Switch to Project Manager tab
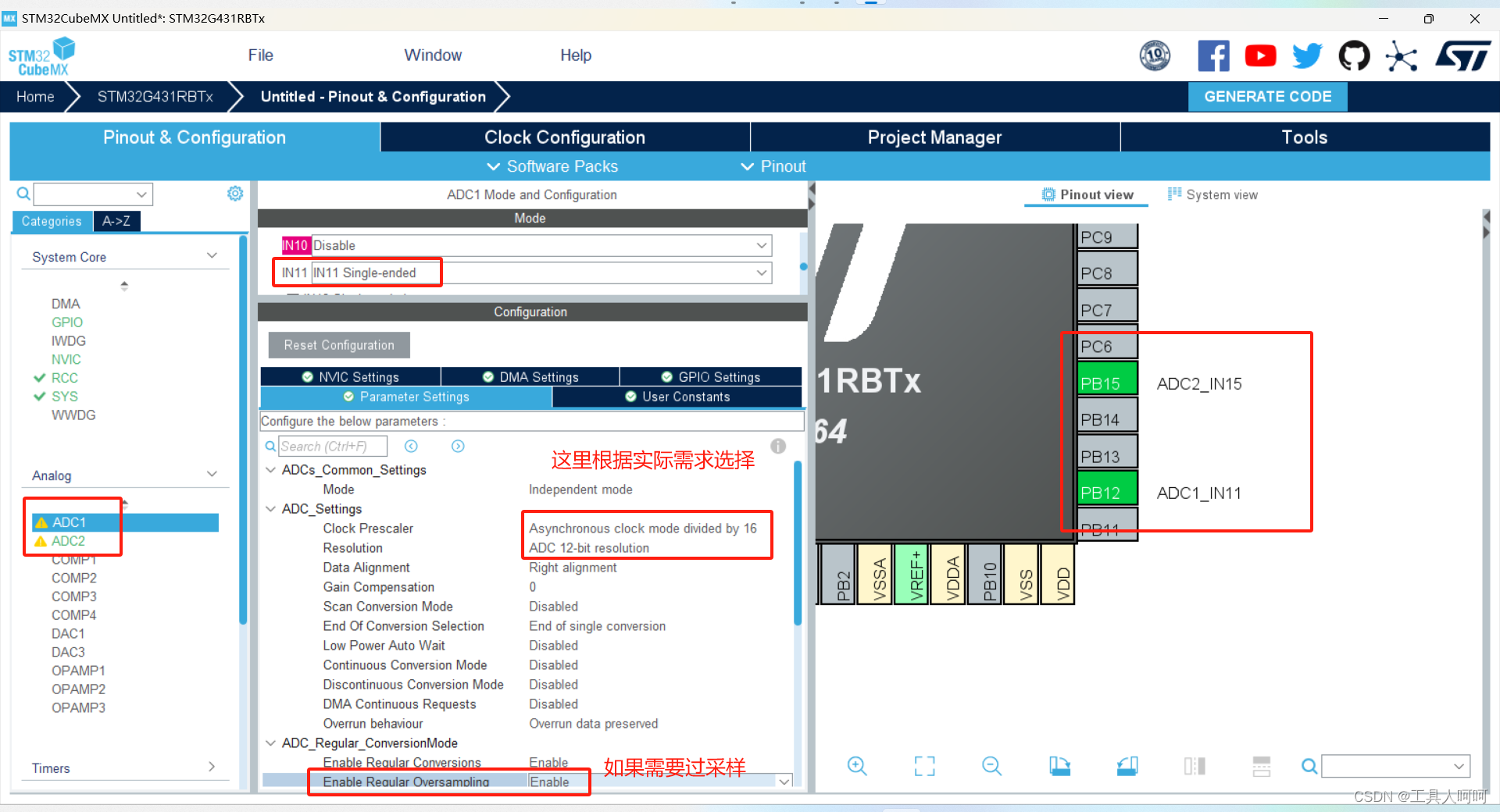Screen dimensions: 1500x812 click(934, 137)
